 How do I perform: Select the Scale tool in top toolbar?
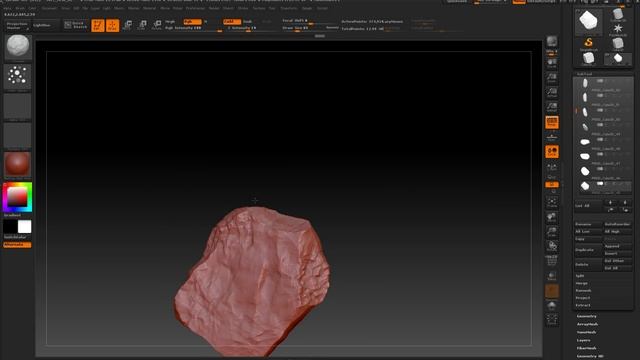pyautogui.click(x=142, y=25)
